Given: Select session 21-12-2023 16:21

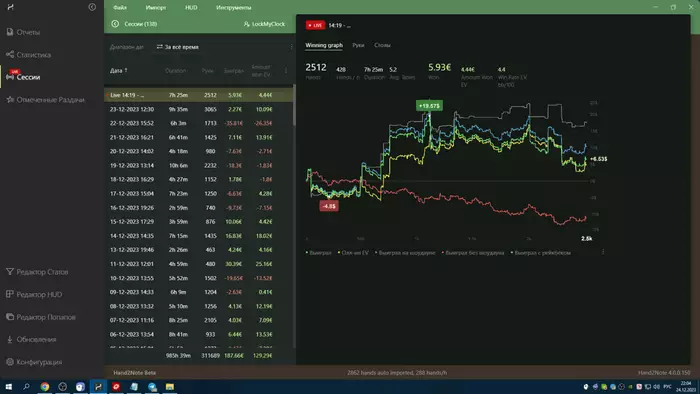Looking at the screenshot, I should click(x=199, y=137).
